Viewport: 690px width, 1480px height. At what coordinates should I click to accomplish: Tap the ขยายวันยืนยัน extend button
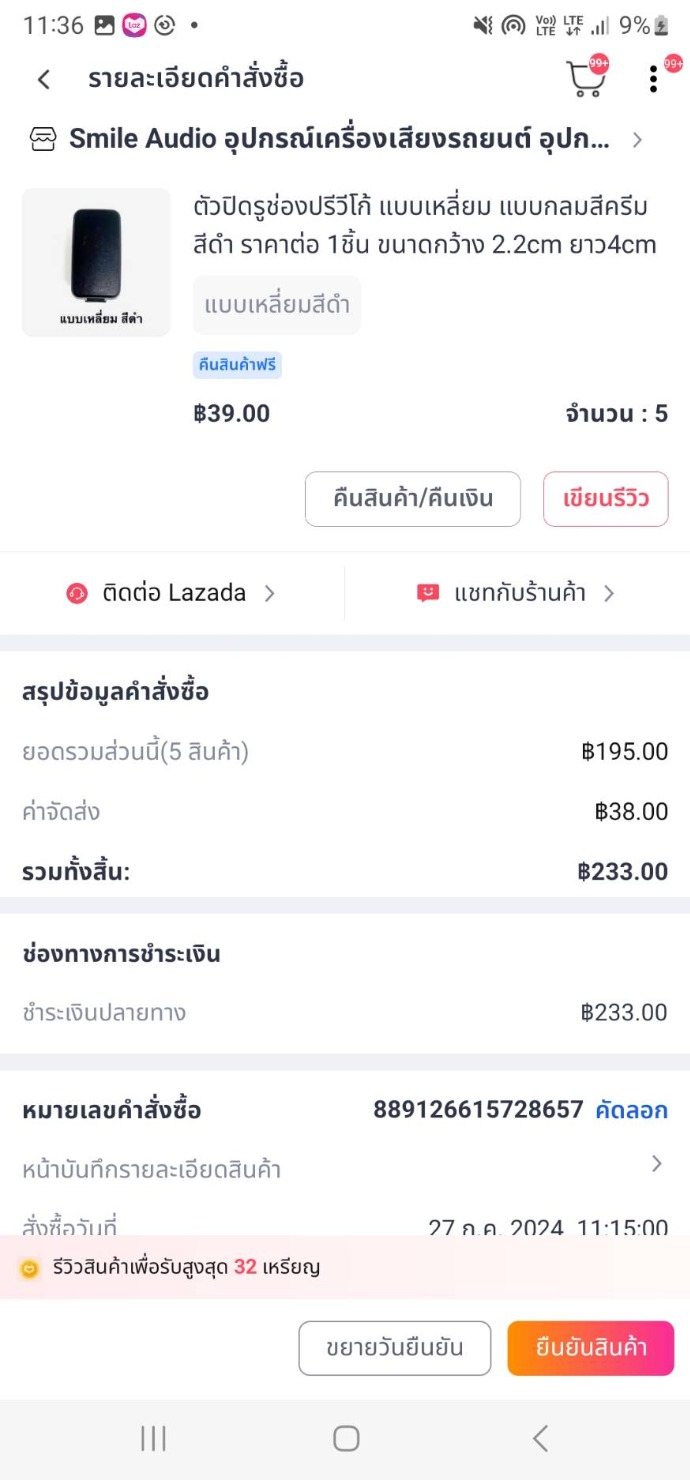click(x=395, y=1348)
